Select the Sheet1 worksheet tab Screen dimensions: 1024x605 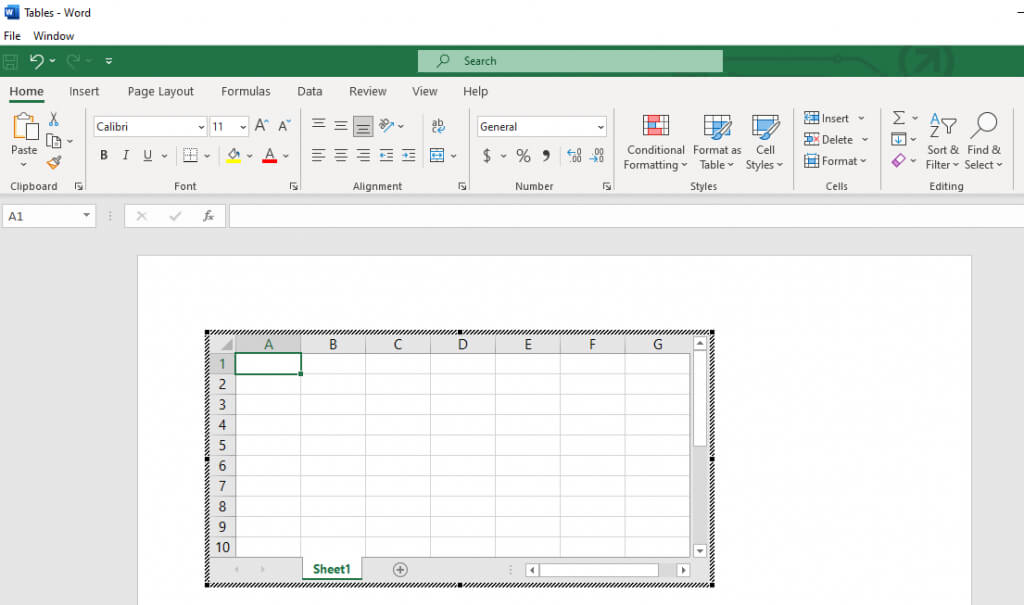coord(332,569)
